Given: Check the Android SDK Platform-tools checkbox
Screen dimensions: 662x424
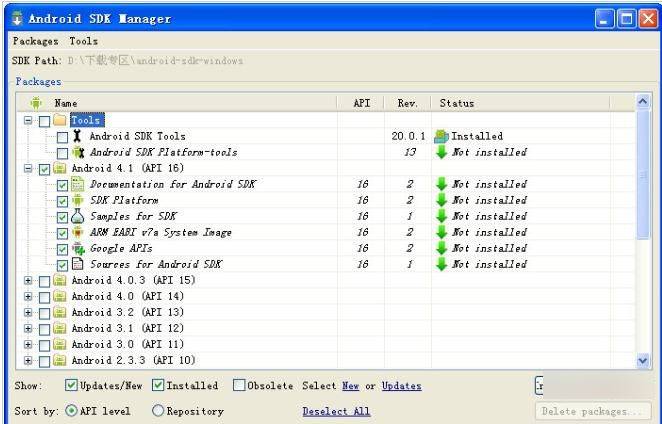Looking at the screenshot, I should click(x=62, y=153).
